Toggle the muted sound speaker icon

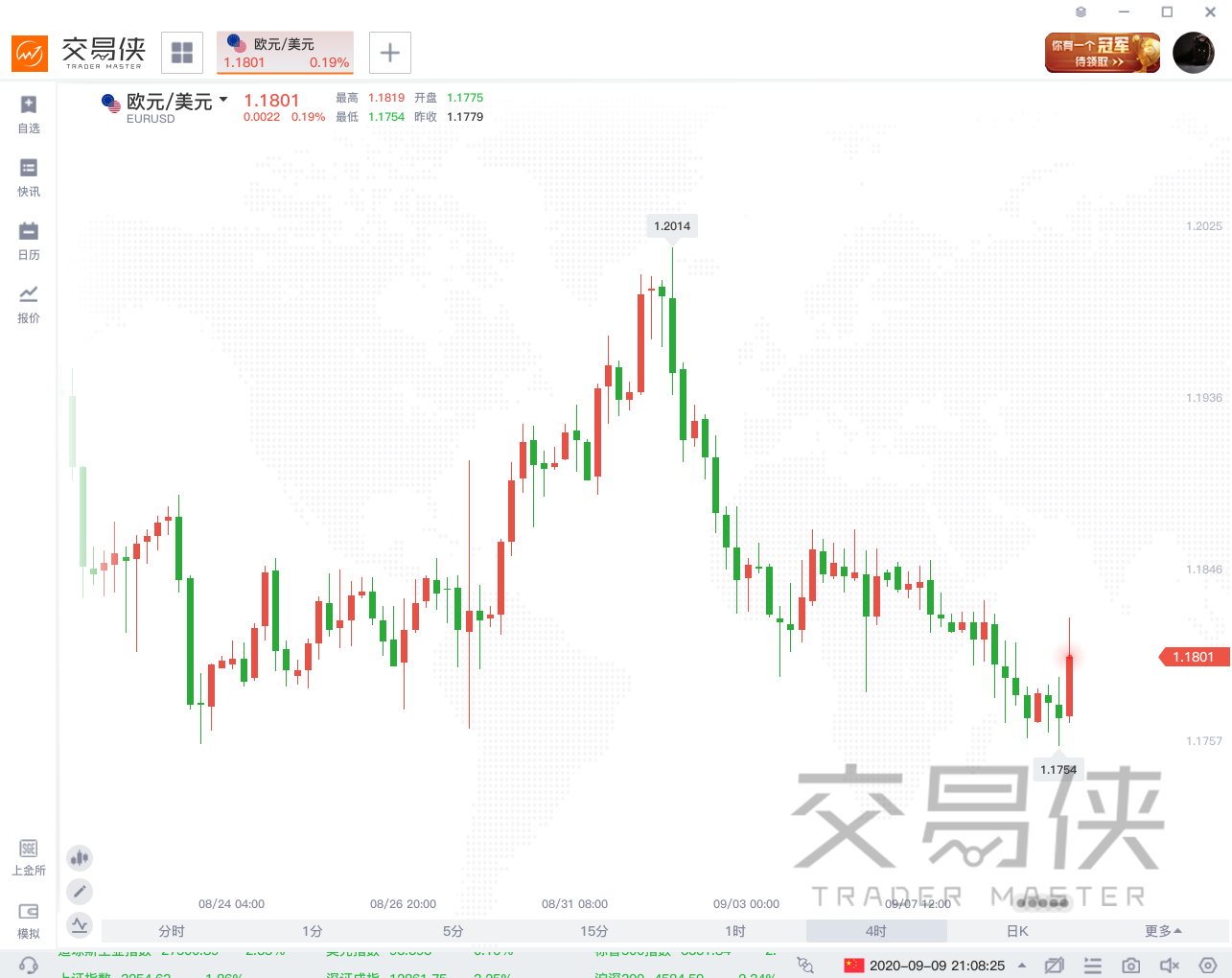tap(1170, 966)
